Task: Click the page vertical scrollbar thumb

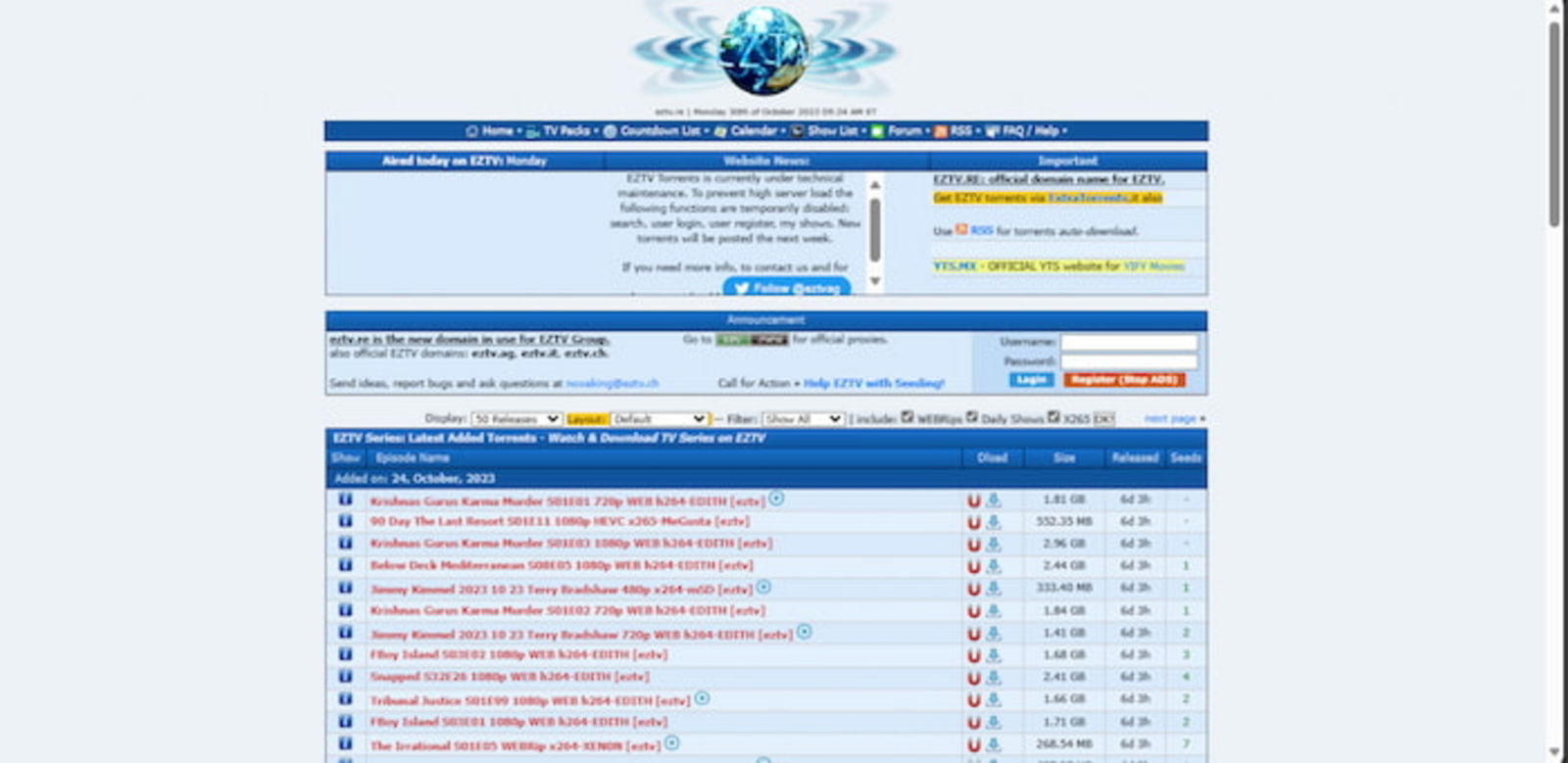Action: click(x=1554, y=124)
